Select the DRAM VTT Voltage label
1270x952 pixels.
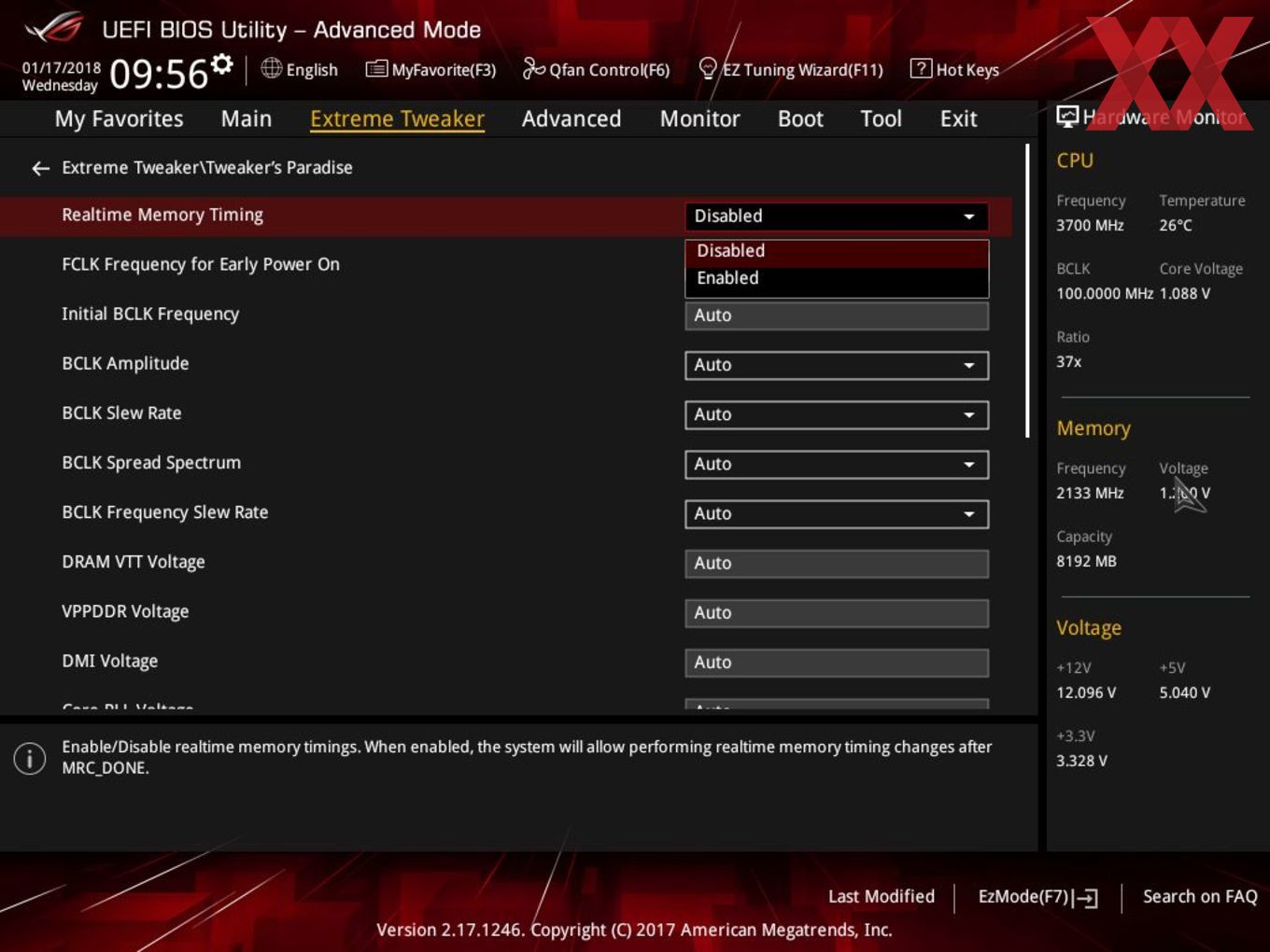click(134, 562)
